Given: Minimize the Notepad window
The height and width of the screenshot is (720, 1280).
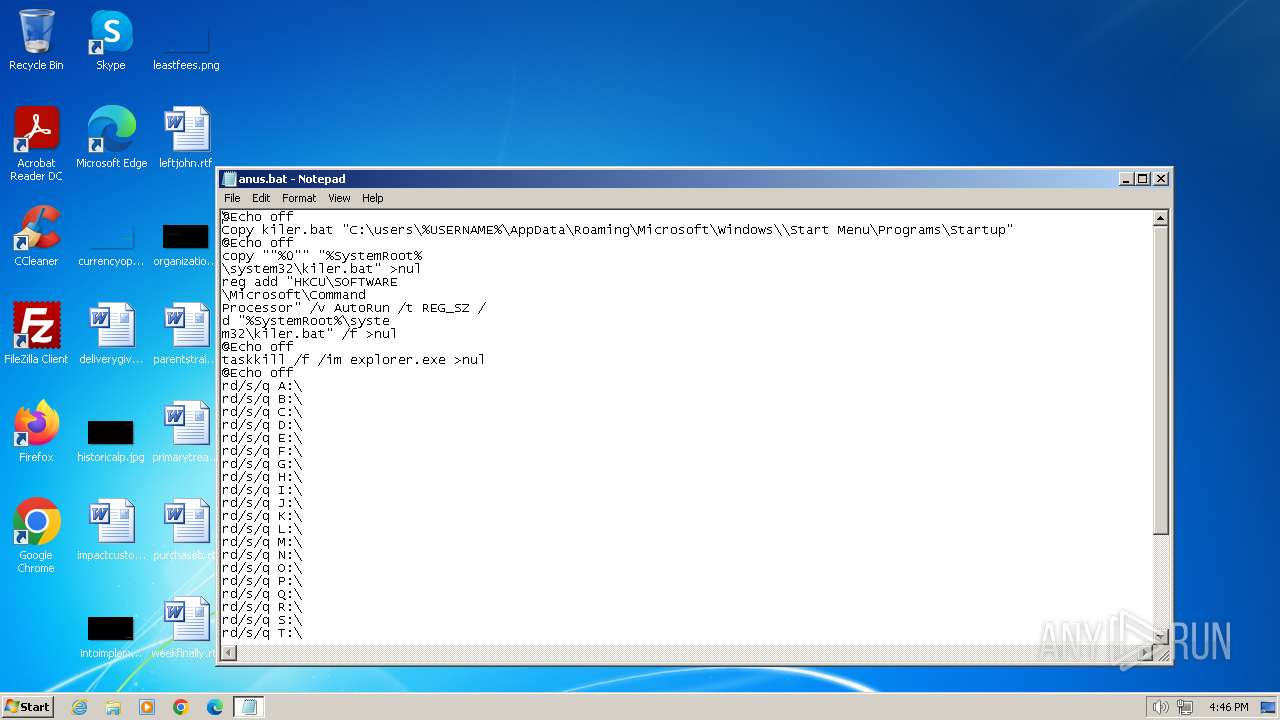Looking at the screenshot, I should coord(1126,179).
